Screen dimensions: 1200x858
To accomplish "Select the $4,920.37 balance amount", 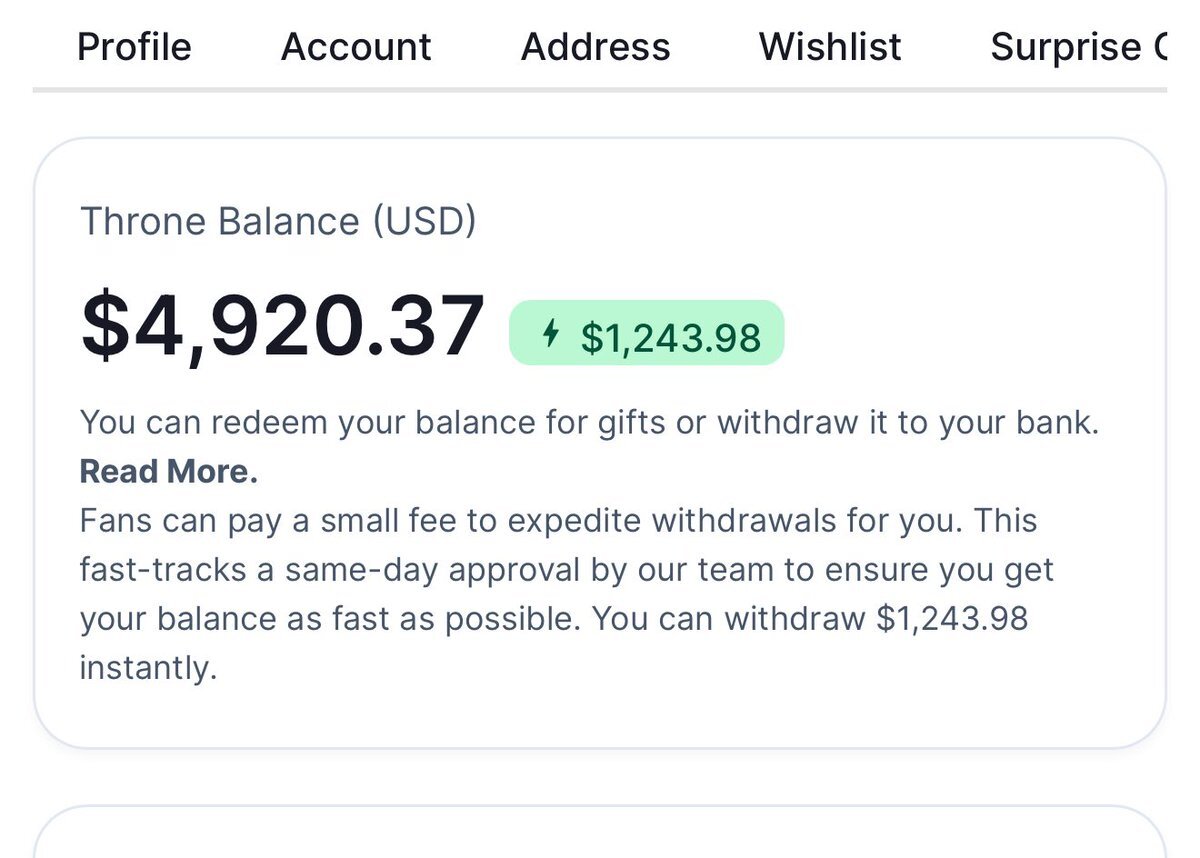I will (x=283, y=327).
